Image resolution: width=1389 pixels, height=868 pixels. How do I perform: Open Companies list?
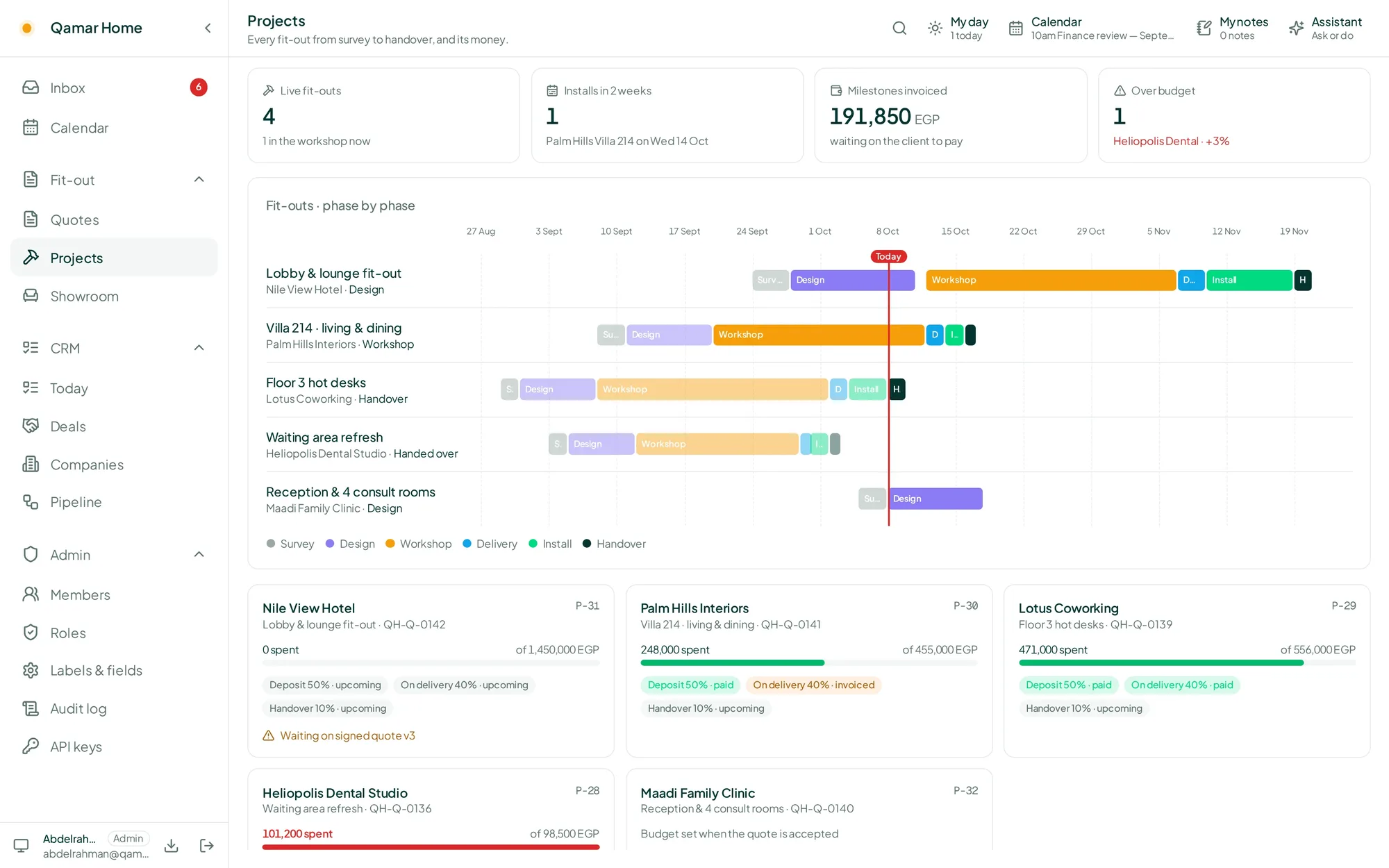[115, 465]
